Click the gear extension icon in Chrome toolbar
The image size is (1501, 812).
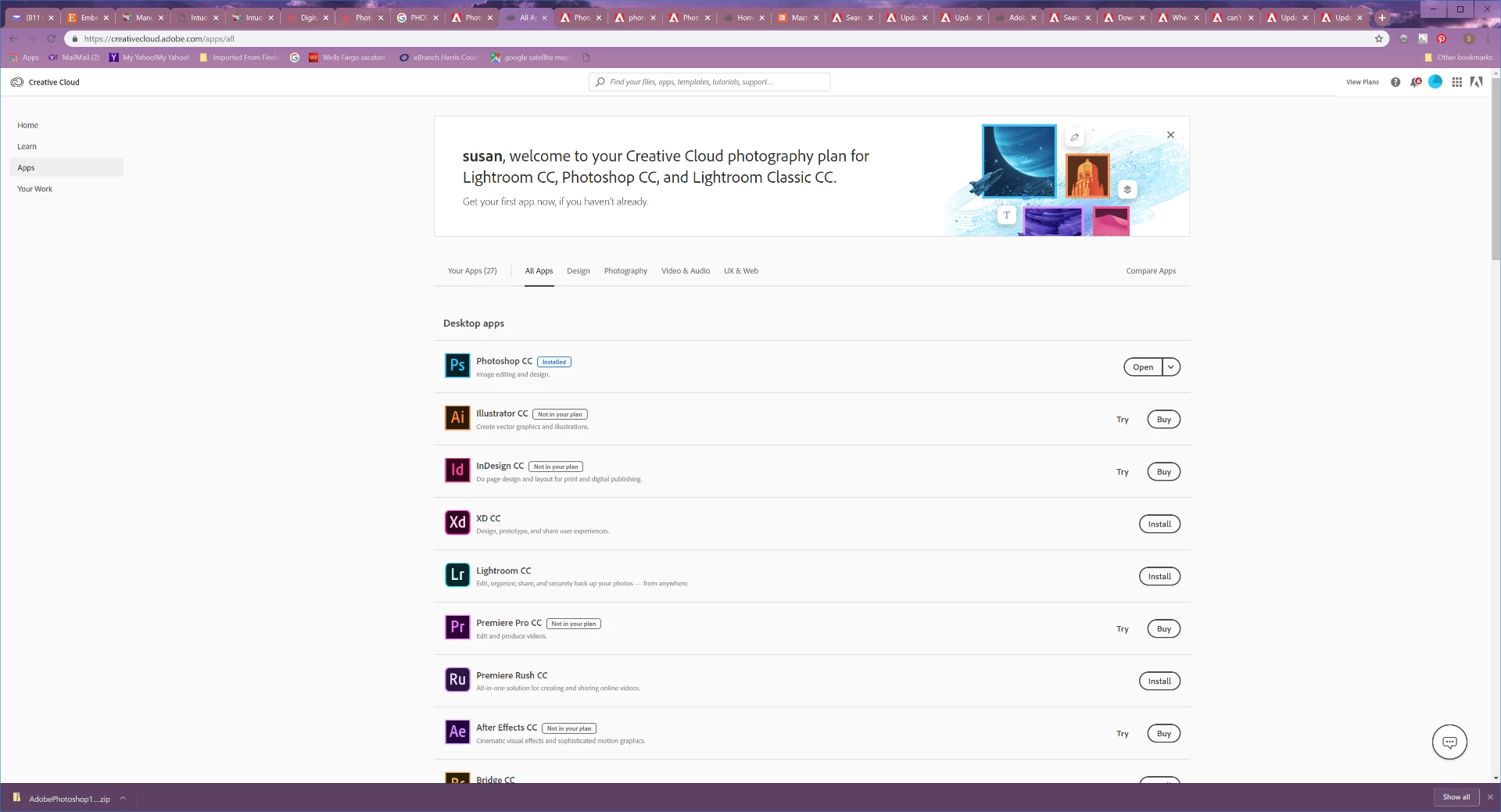coord(1404,39)
